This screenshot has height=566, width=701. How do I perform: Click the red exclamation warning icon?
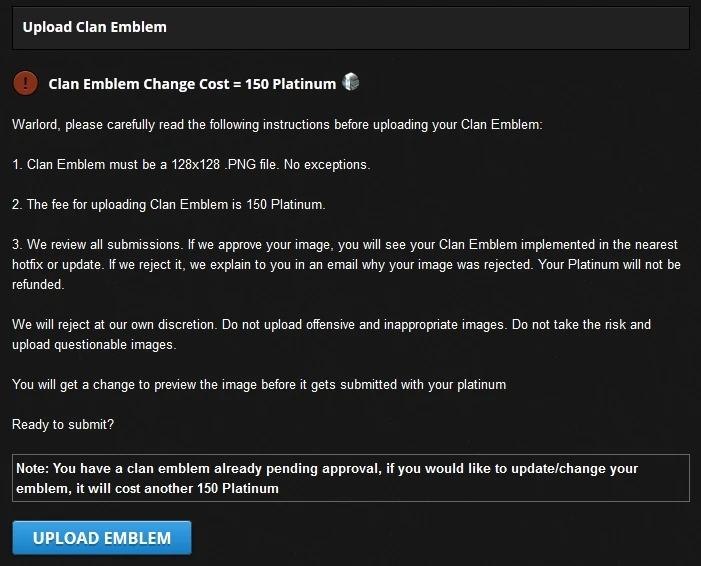[26, 84]
